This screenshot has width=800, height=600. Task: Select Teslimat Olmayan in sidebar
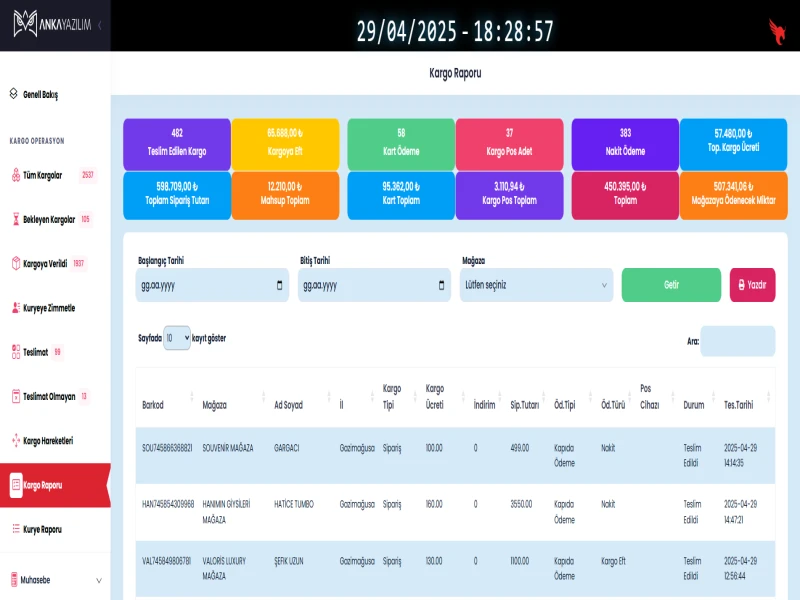tap(49, 396)
